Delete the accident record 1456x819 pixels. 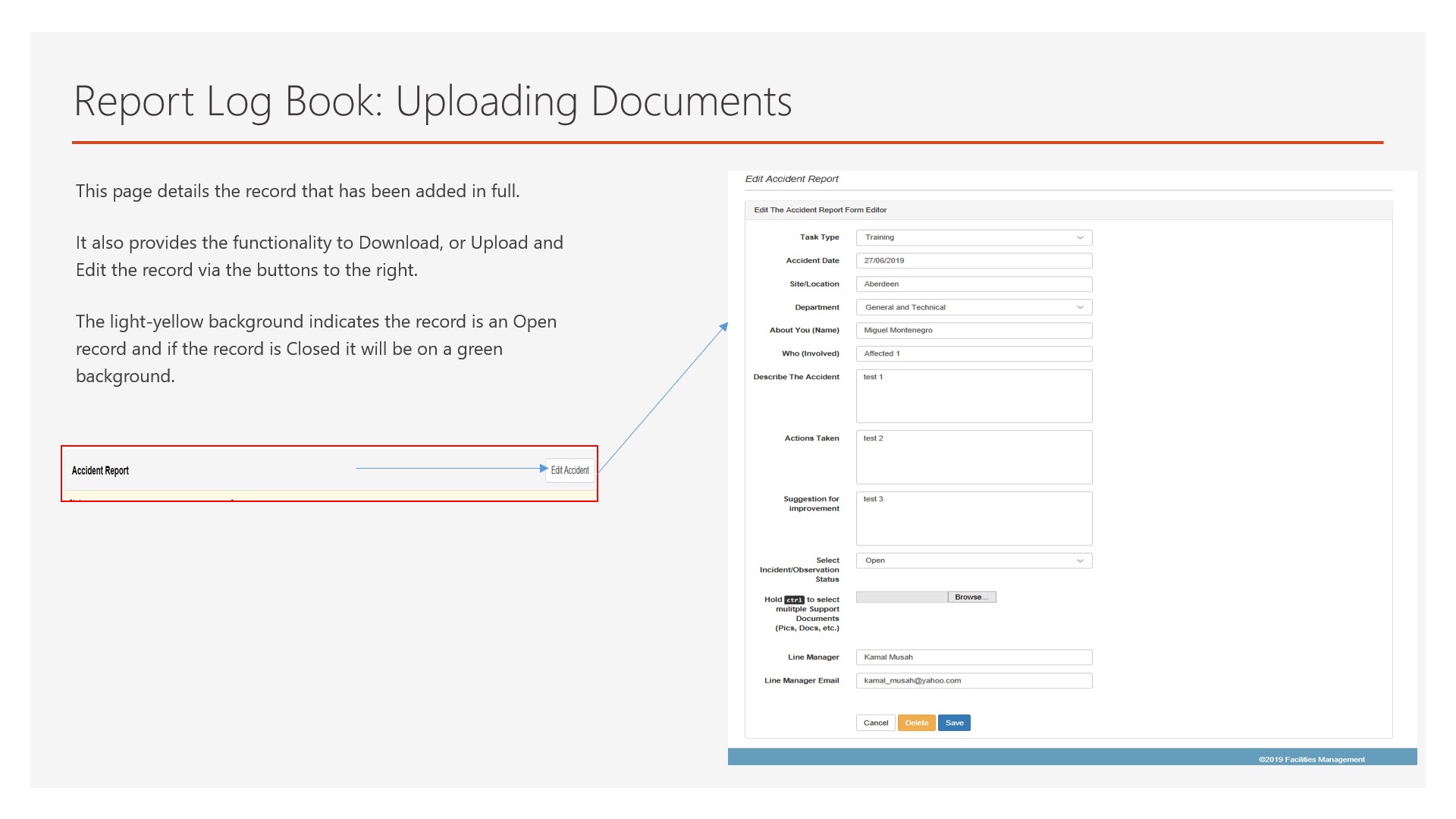917,723
